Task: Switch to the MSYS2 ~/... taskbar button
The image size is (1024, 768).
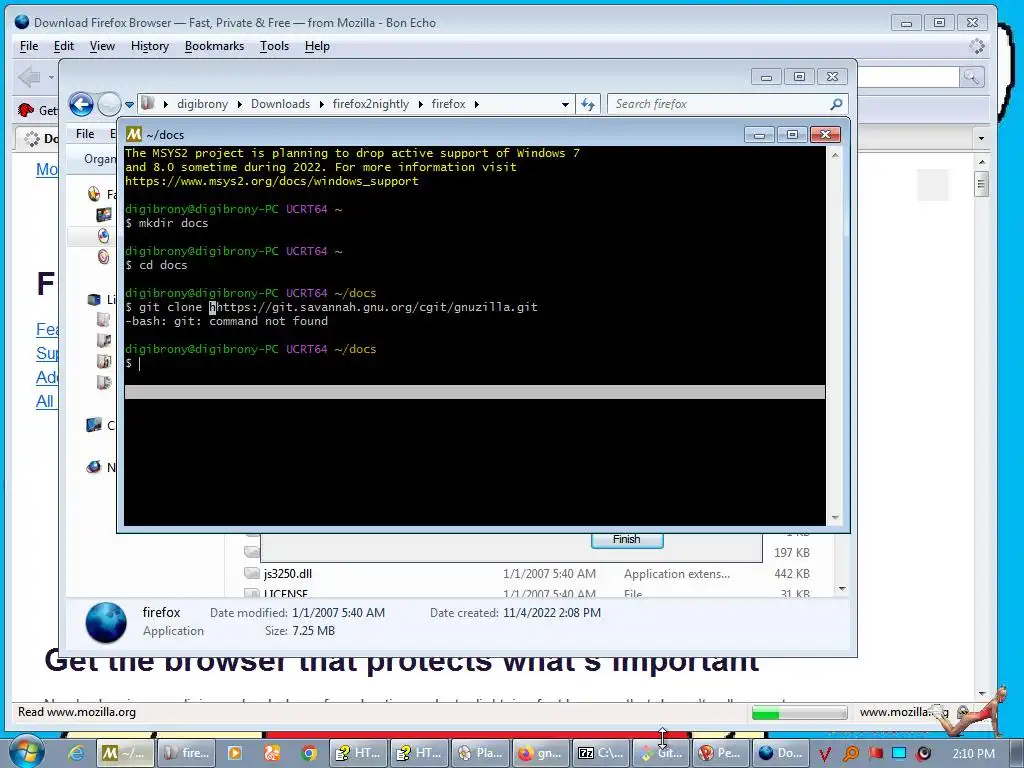Action: click(x=125, y=753)
